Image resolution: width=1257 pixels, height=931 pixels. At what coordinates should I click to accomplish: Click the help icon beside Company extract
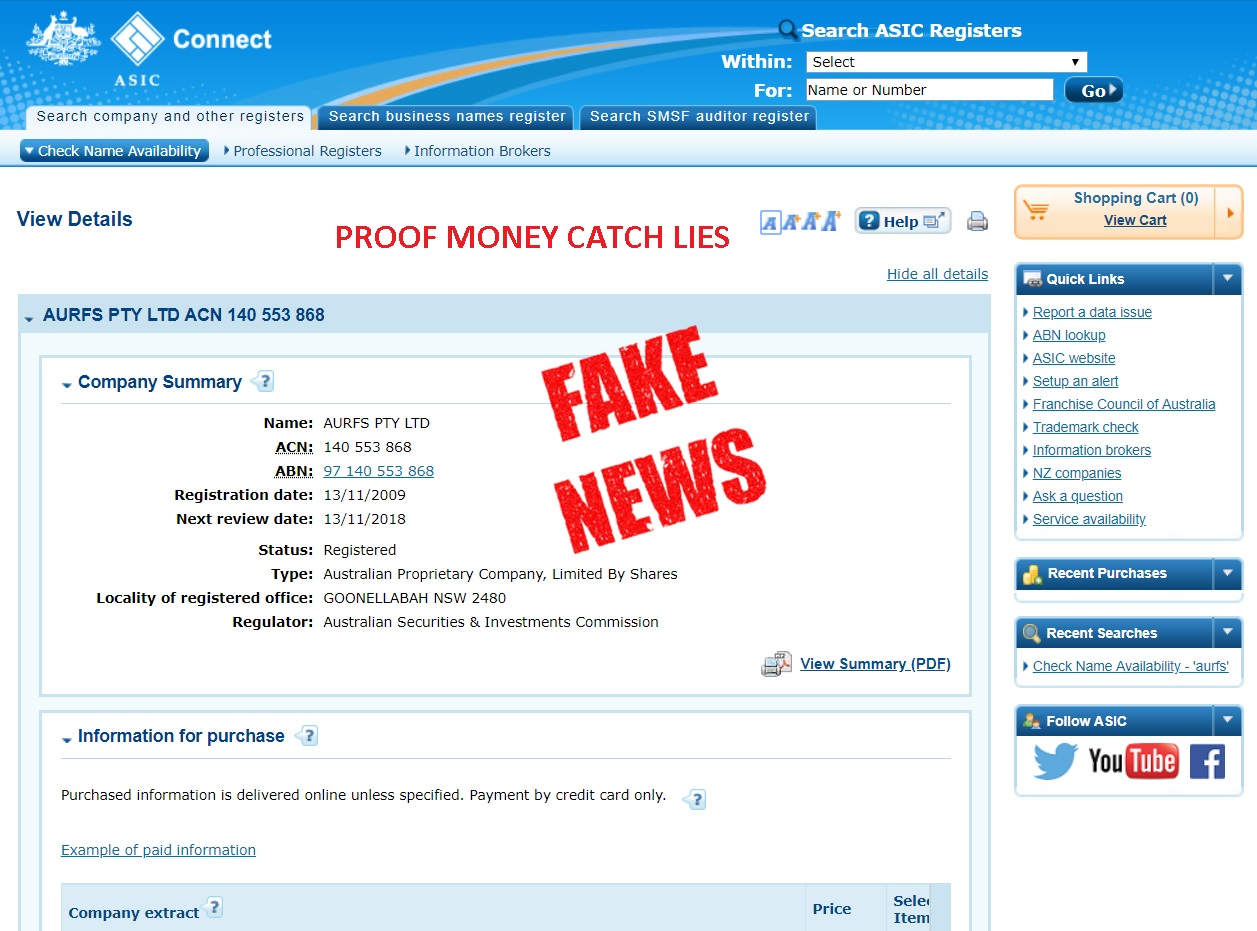point(213,908)
